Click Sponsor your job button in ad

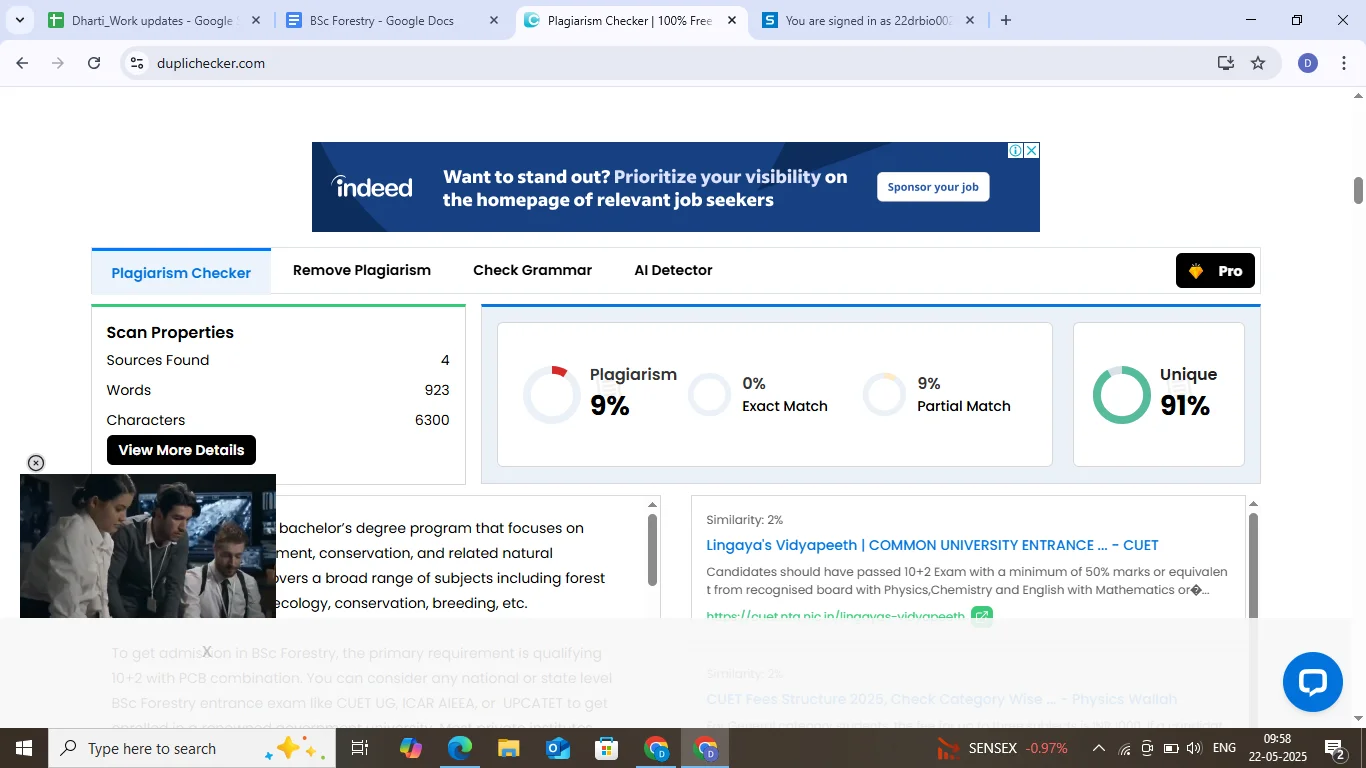tap(933, 187)
